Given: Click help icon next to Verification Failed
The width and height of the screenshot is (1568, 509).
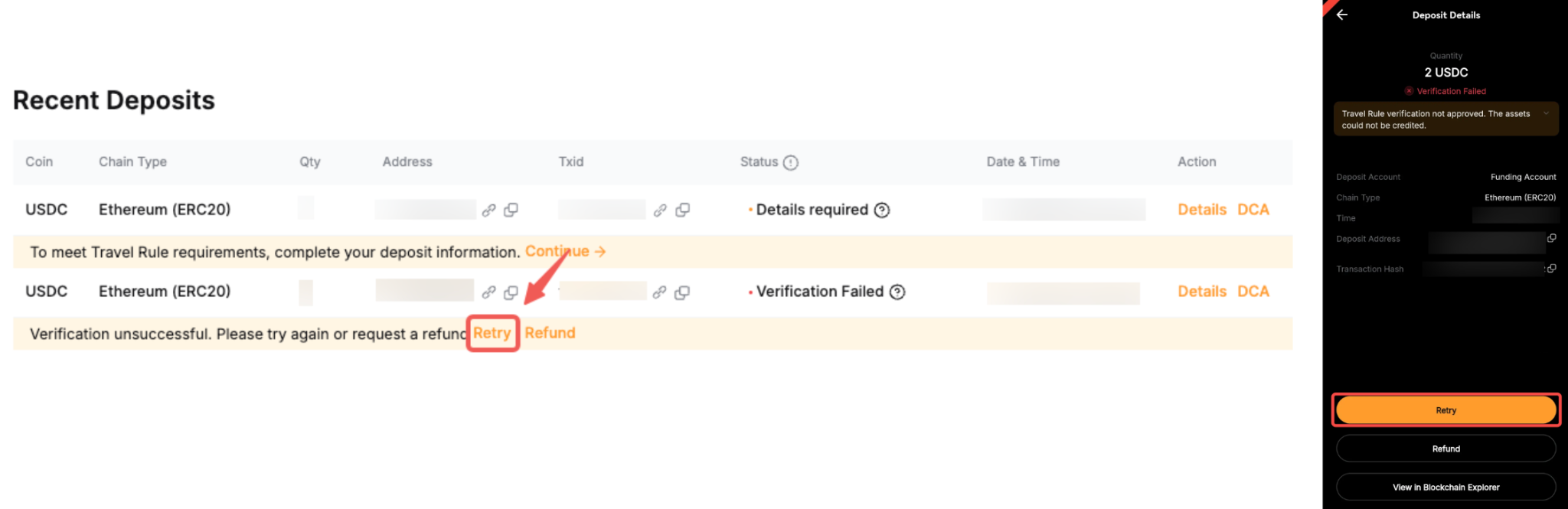Looking at the screenshot, I should [897, 292].
